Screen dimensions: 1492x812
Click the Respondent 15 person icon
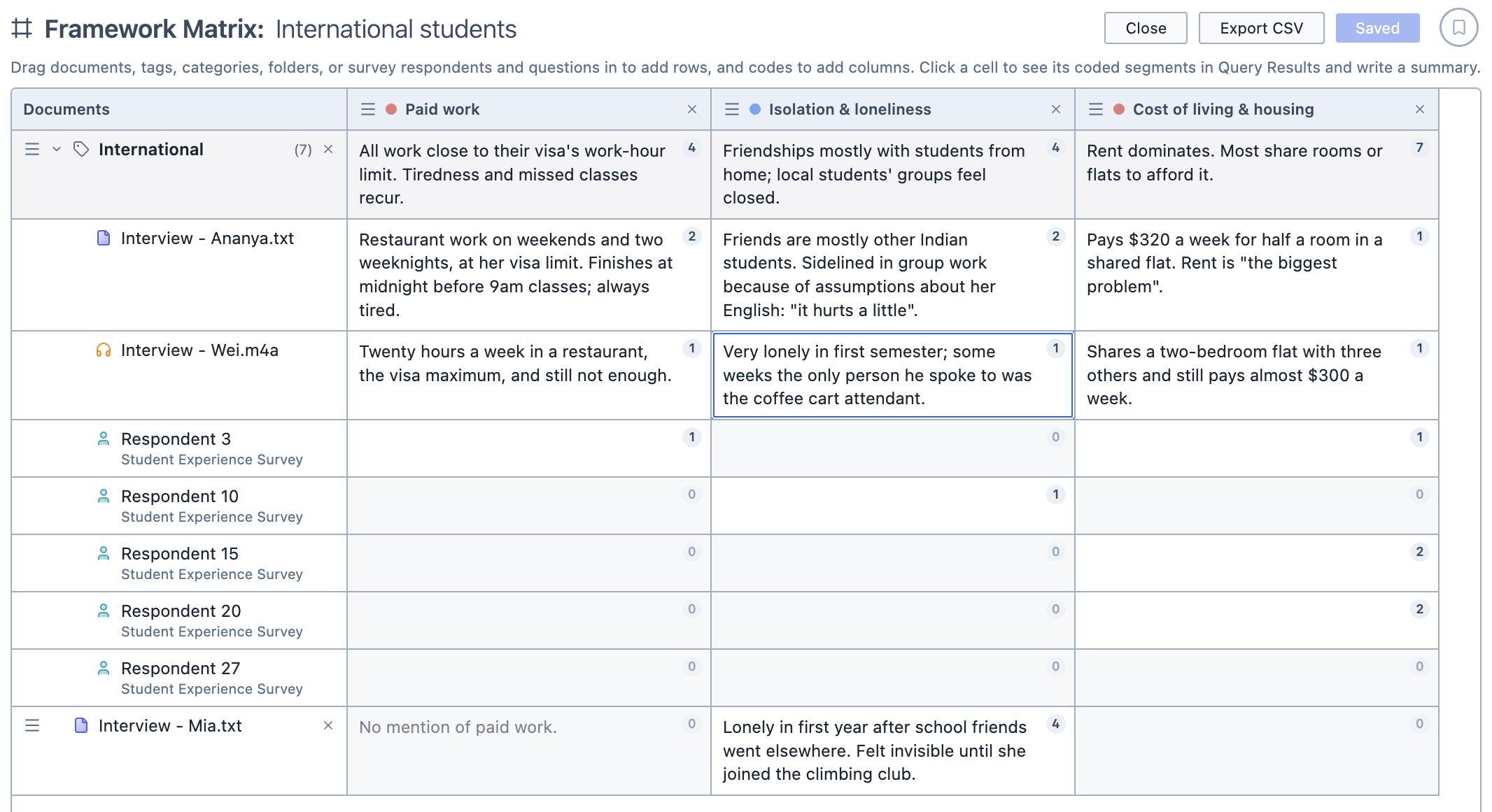tap(104, 553)
